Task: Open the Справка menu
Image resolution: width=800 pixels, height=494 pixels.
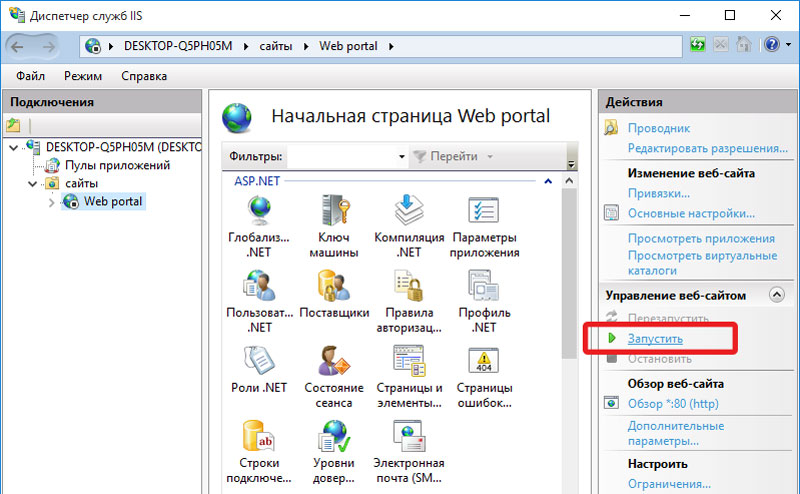Action: [x=144, y=76]
